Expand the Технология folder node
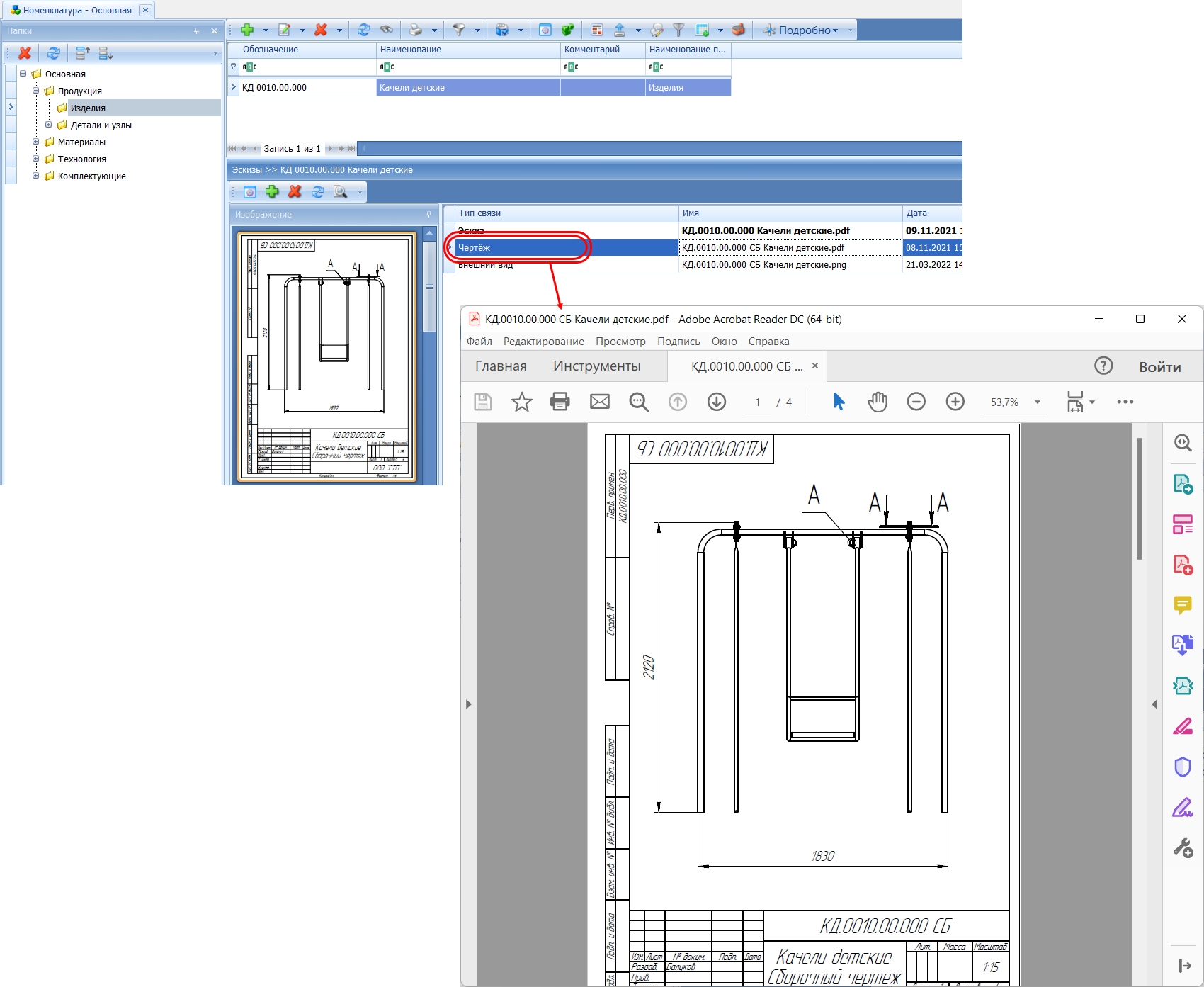 click(36, 159)
